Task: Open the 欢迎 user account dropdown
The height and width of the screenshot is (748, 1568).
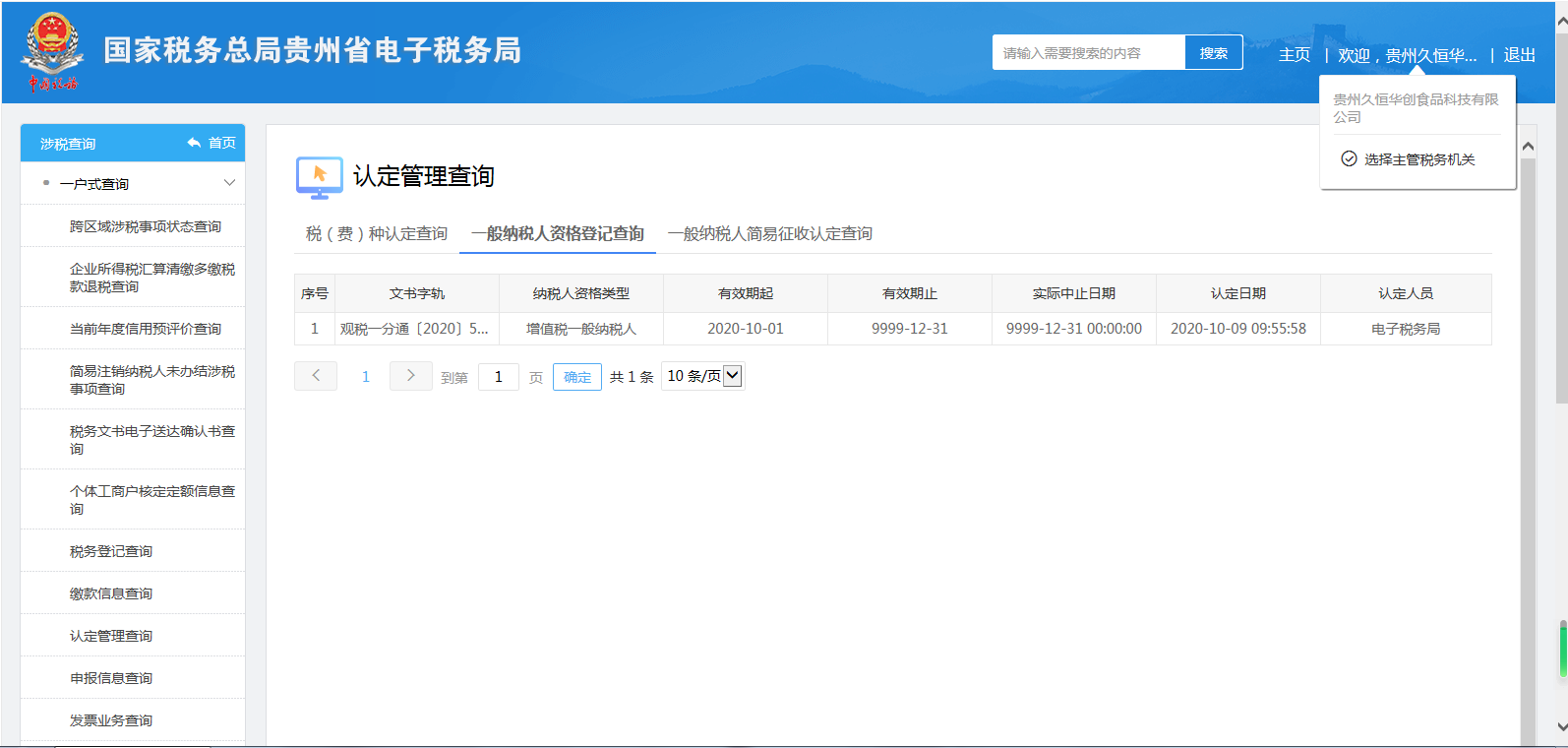Action: [x=1407, y=55]
